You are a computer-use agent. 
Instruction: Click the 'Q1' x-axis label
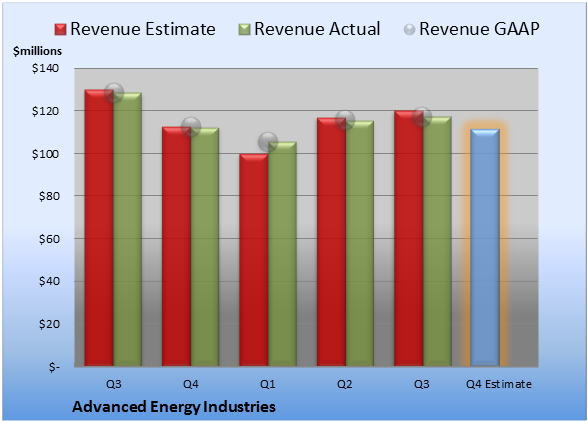pyautogui.click(x=268, y=384)
